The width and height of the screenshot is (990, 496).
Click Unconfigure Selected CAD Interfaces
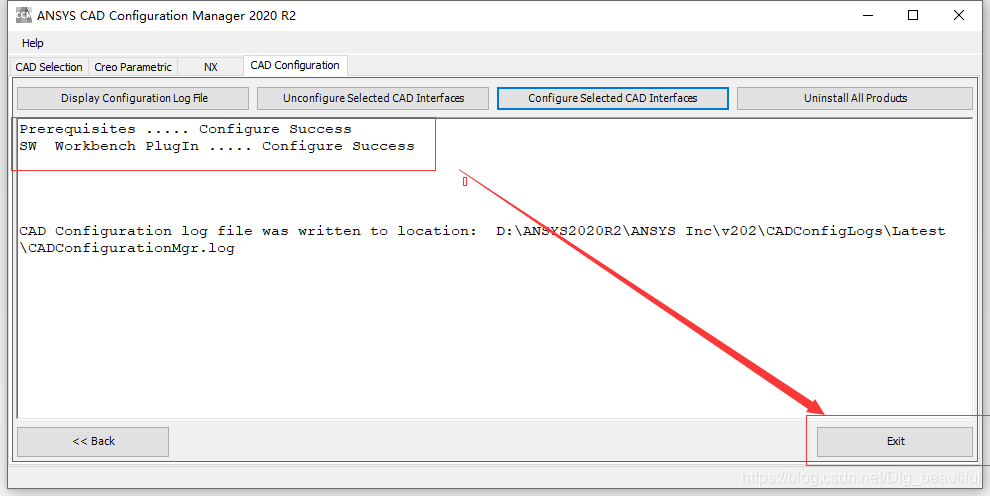tap(373, 98)
